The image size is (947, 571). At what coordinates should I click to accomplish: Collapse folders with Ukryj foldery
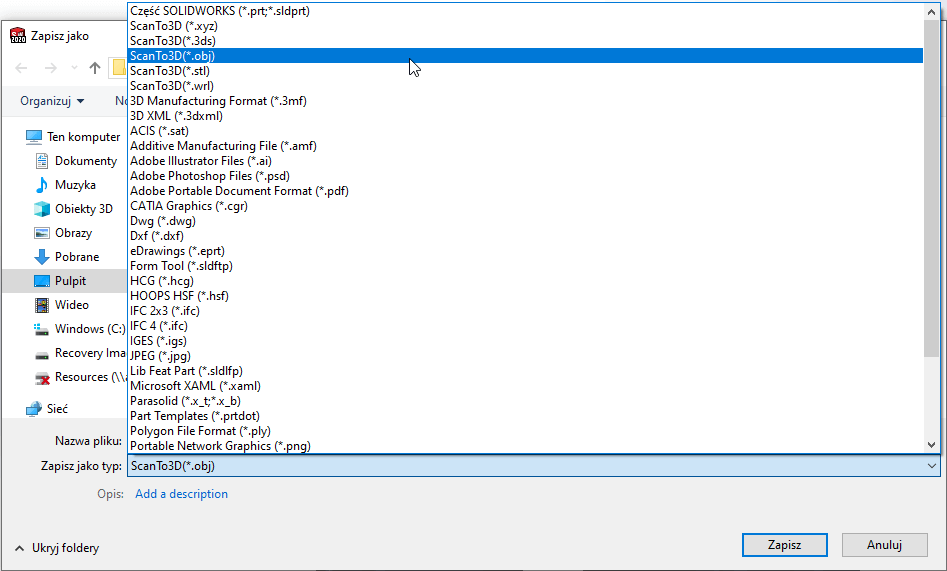(x=57, y=548)
